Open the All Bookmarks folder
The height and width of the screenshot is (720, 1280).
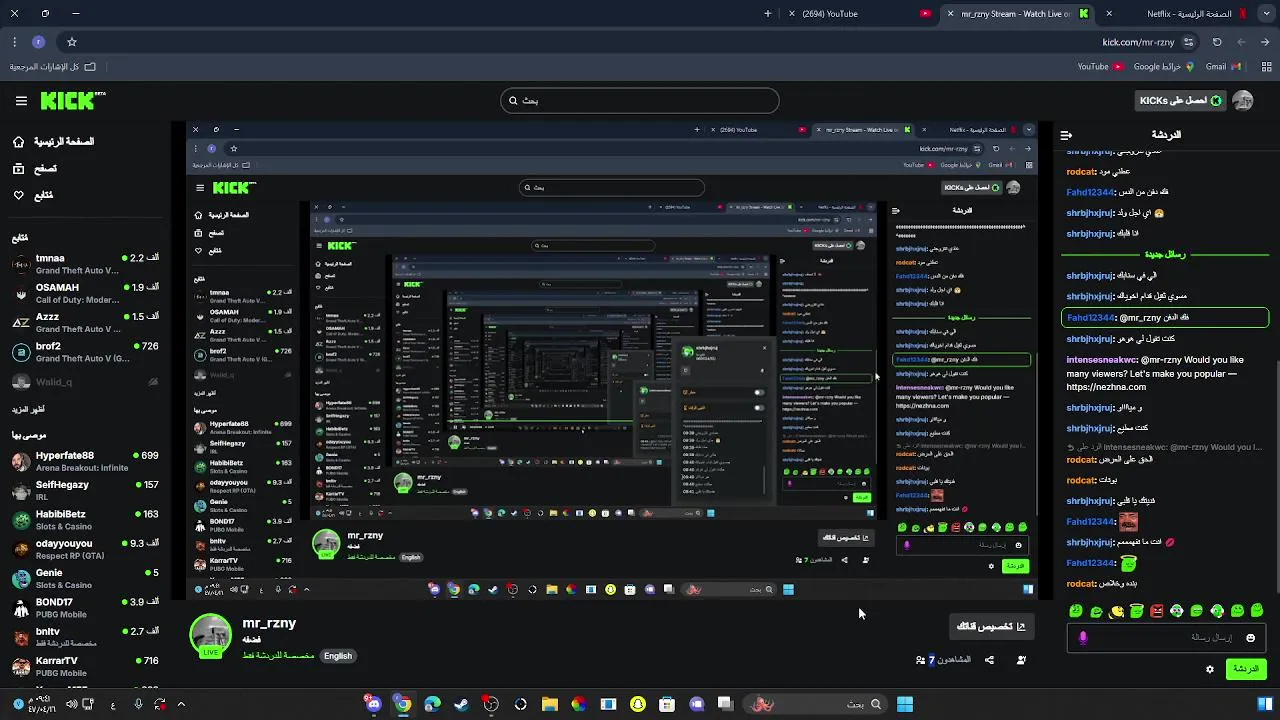click(x=53, y=67)
